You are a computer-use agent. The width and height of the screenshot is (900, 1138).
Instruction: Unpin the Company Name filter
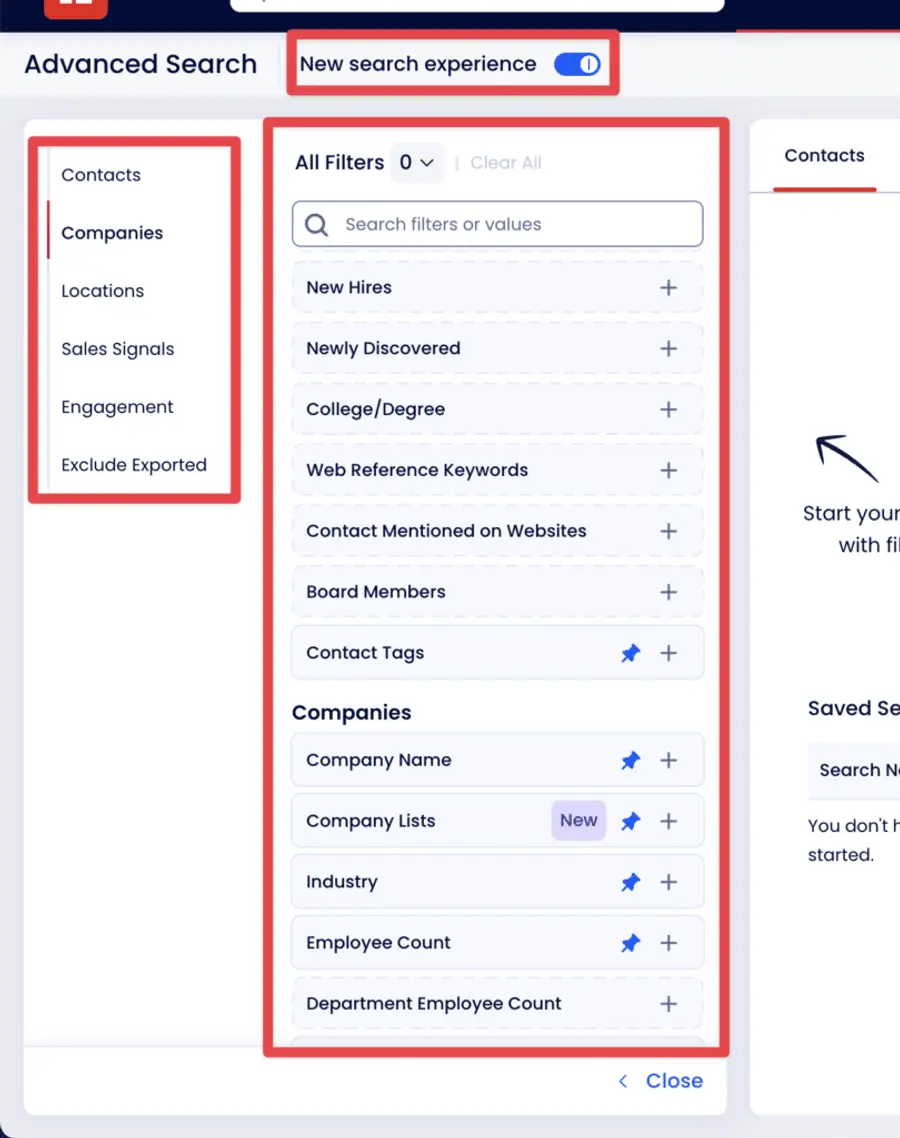[x=630, y=760]
